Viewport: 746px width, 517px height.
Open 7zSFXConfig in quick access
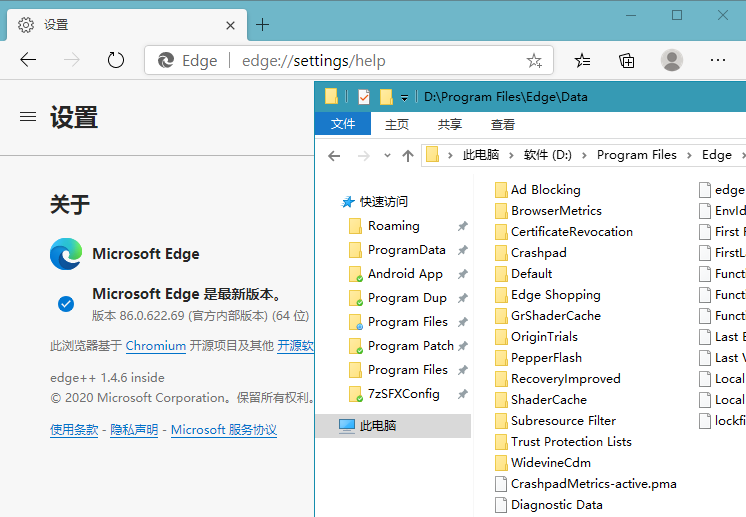tap(403, 394)
